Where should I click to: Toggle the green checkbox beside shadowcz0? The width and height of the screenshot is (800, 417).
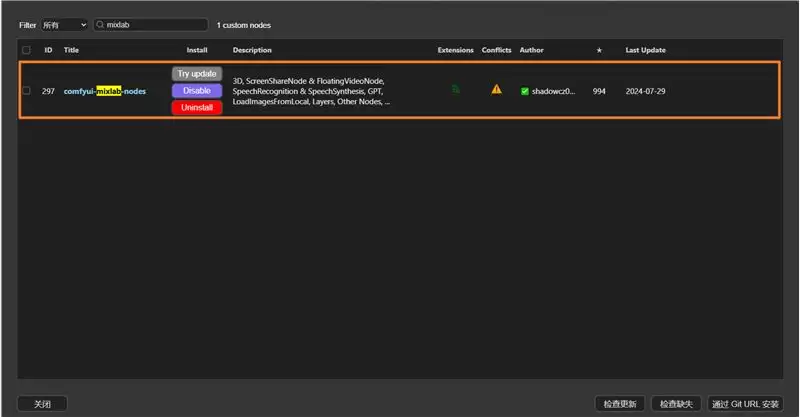click(x=524, y=91)
